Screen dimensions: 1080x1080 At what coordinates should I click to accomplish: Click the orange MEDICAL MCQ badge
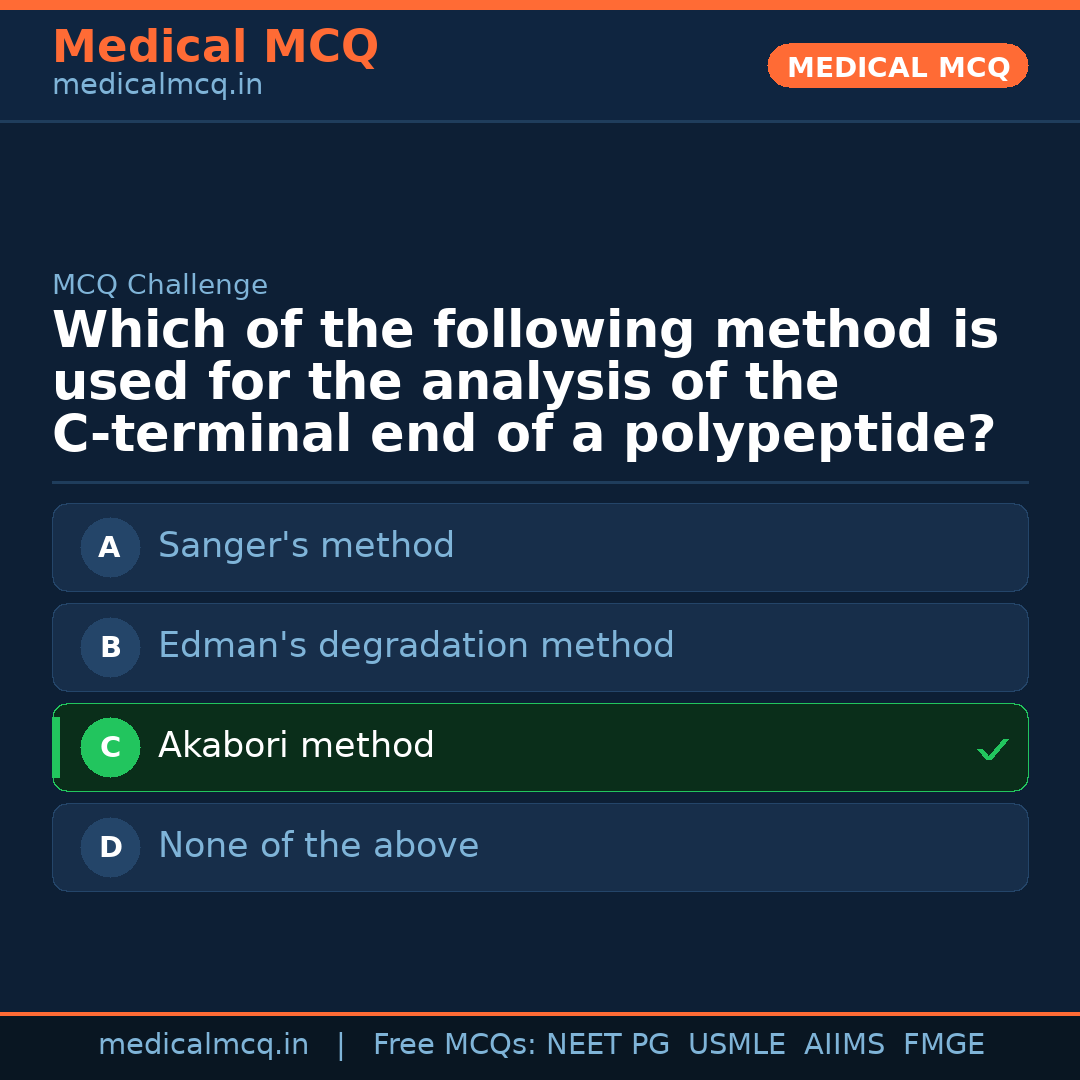(897, 66)
